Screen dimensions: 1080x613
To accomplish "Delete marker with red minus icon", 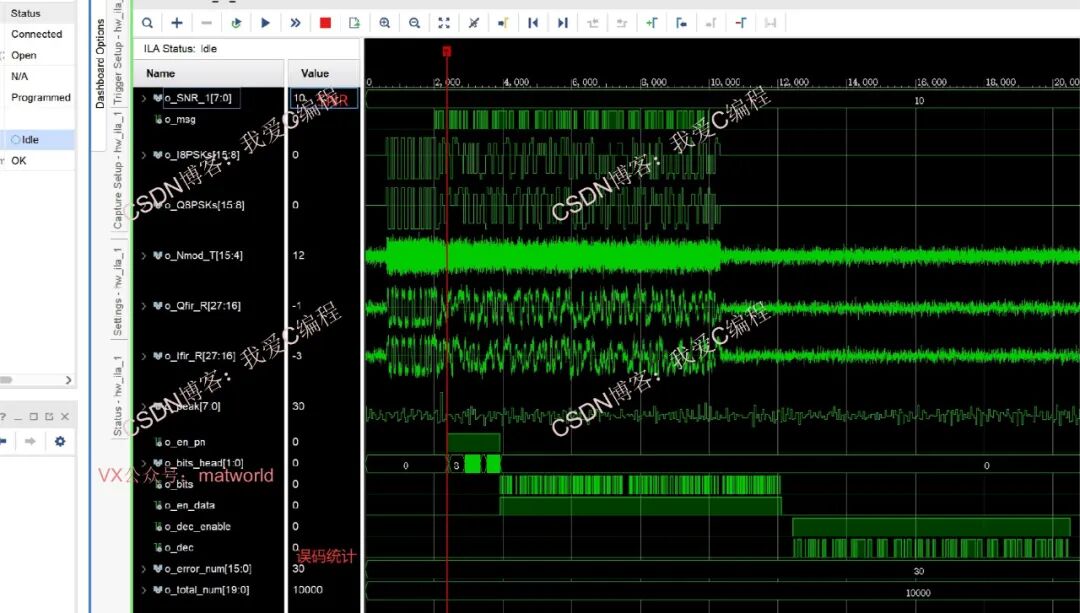I will pos(740,23).
